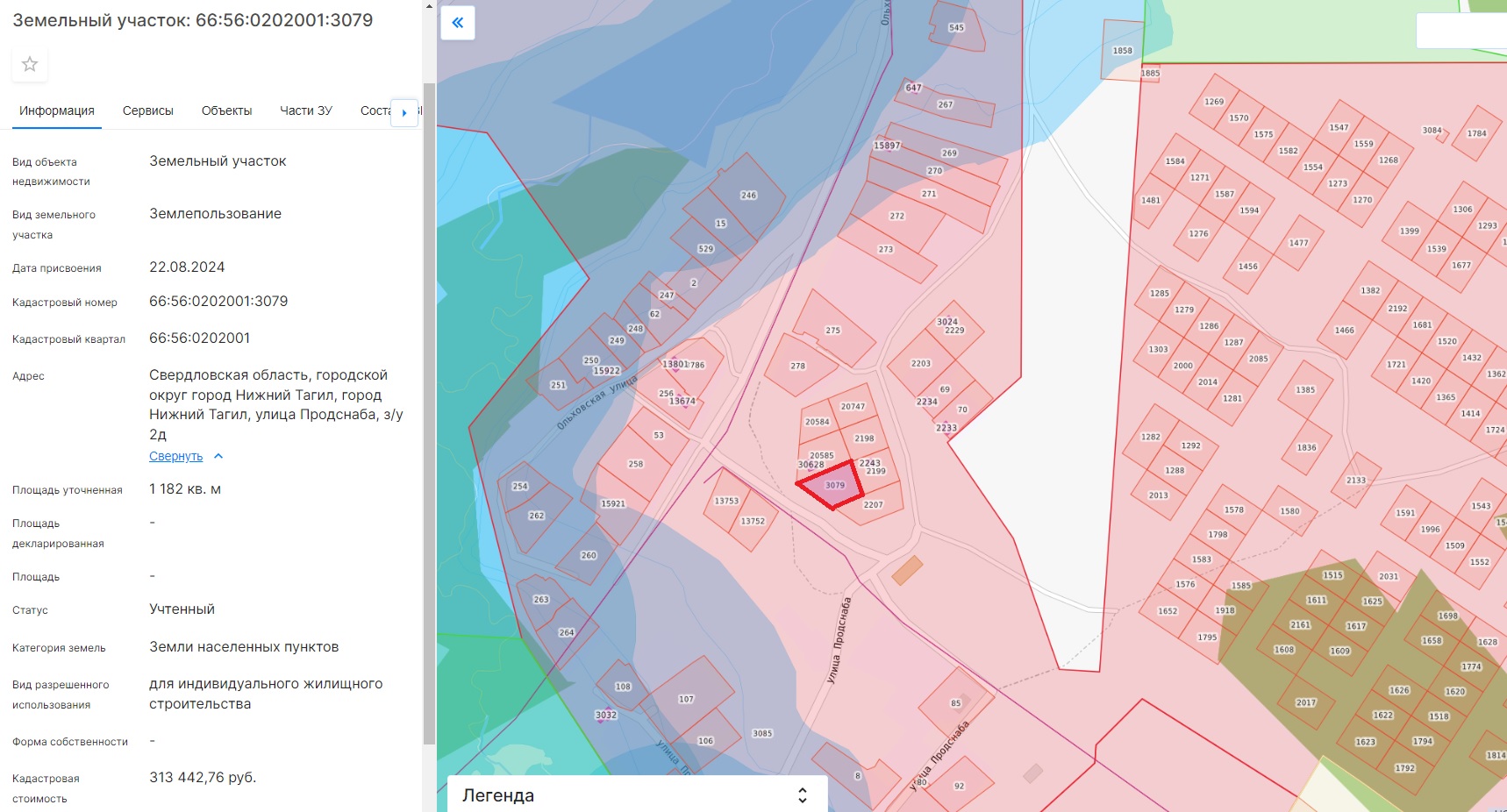Screen dimensions: 1507x812
Task: Toggle the Легенда up-down arrows
Action: click(802, 794)
